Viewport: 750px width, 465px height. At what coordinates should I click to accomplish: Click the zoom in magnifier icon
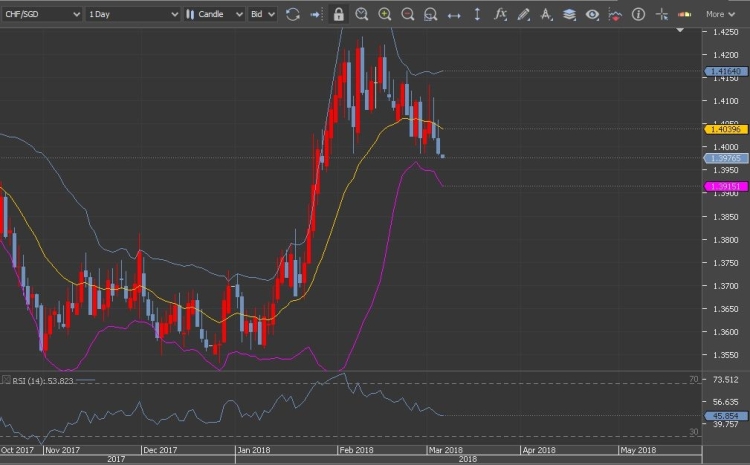click(x=385, y=14)
